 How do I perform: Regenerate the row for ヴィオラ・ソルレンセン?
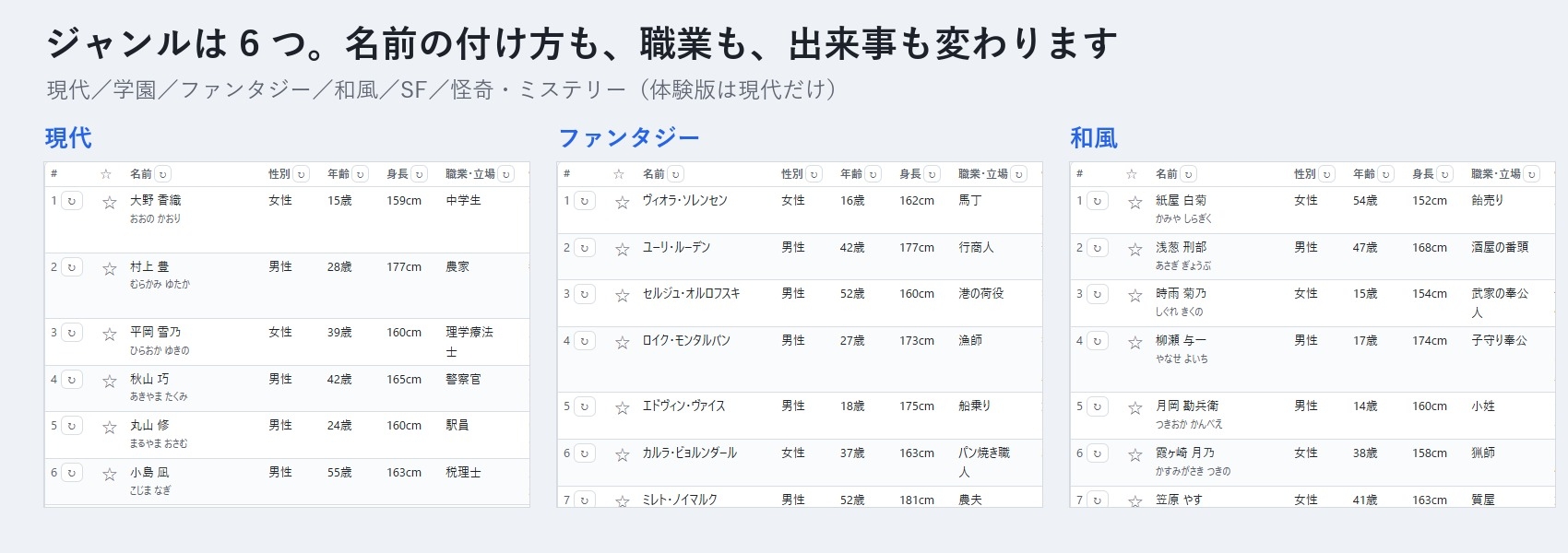(585, 201)
